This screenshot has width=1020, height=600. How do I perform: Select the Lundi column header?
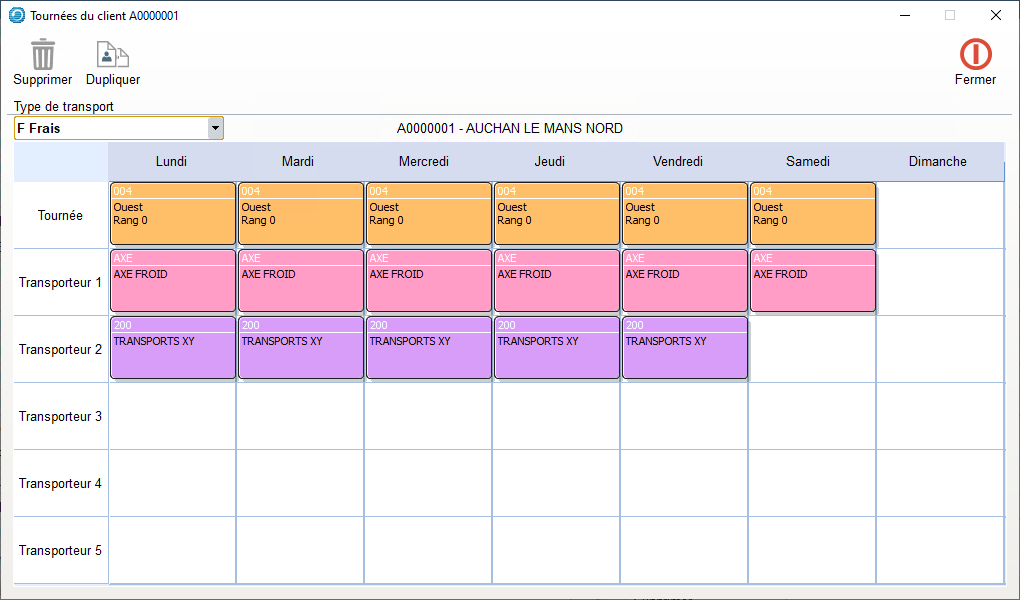click(171, 161)
